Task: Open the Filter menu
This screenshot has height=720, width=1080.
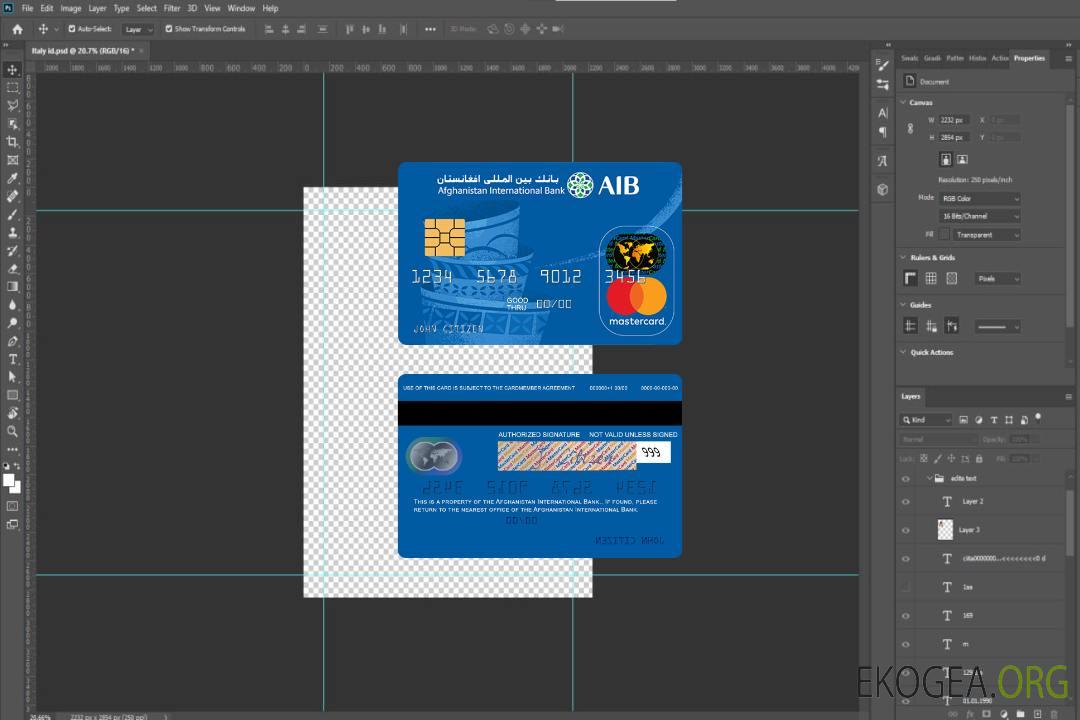Action: 172,8
